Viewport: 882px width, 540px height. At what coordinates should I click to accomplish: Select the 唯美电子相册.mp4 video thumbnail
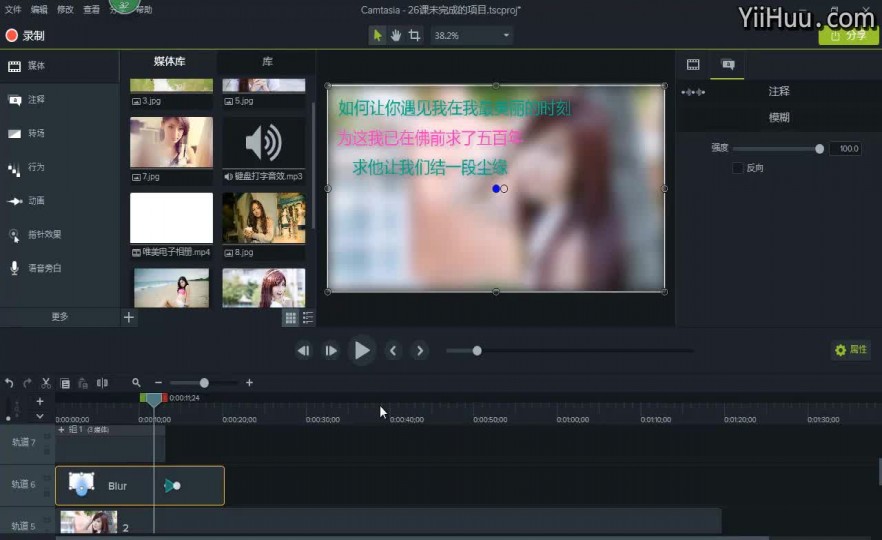172,218
